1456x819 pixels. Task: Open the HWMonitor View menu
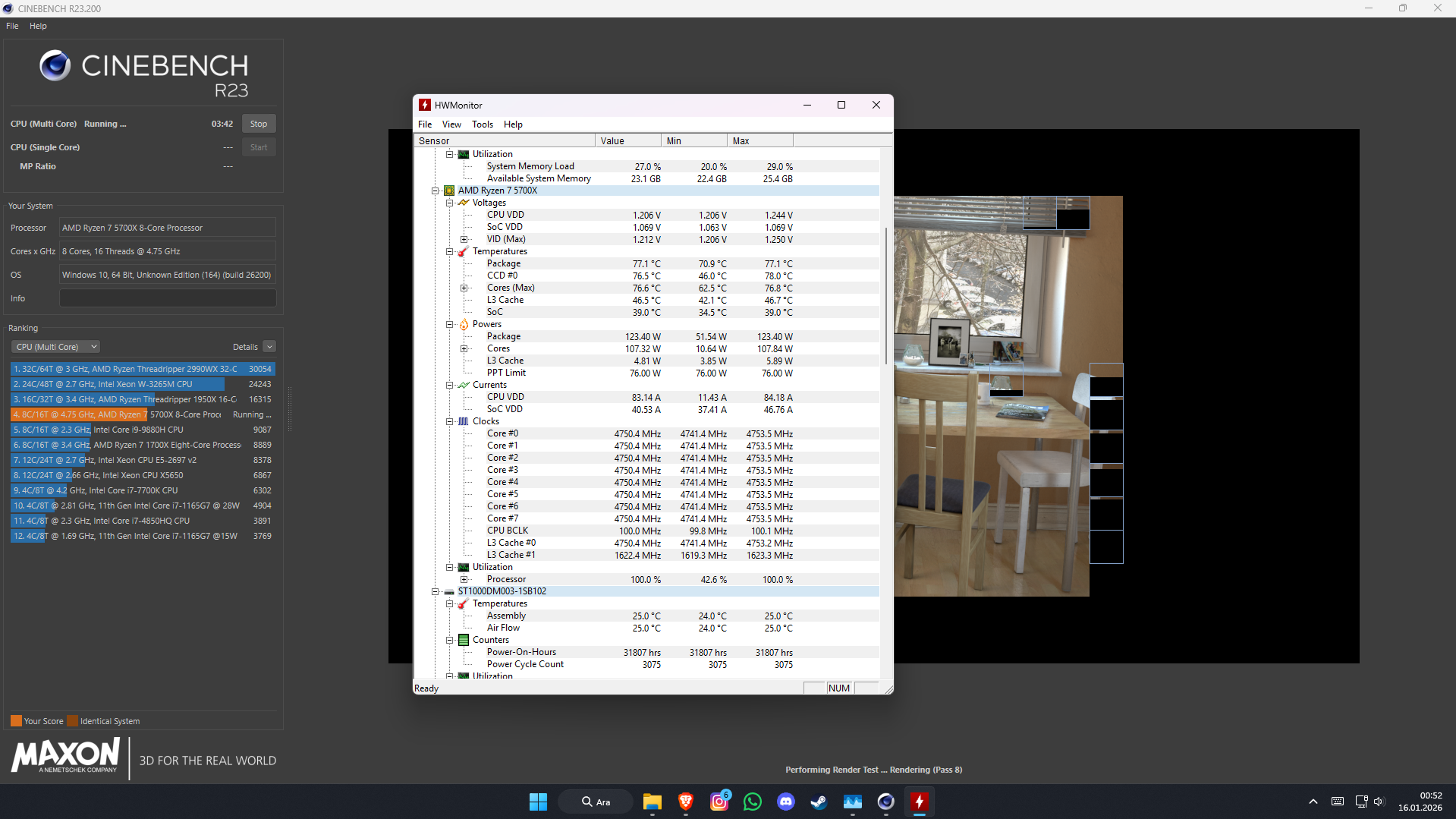pos(451,124)
